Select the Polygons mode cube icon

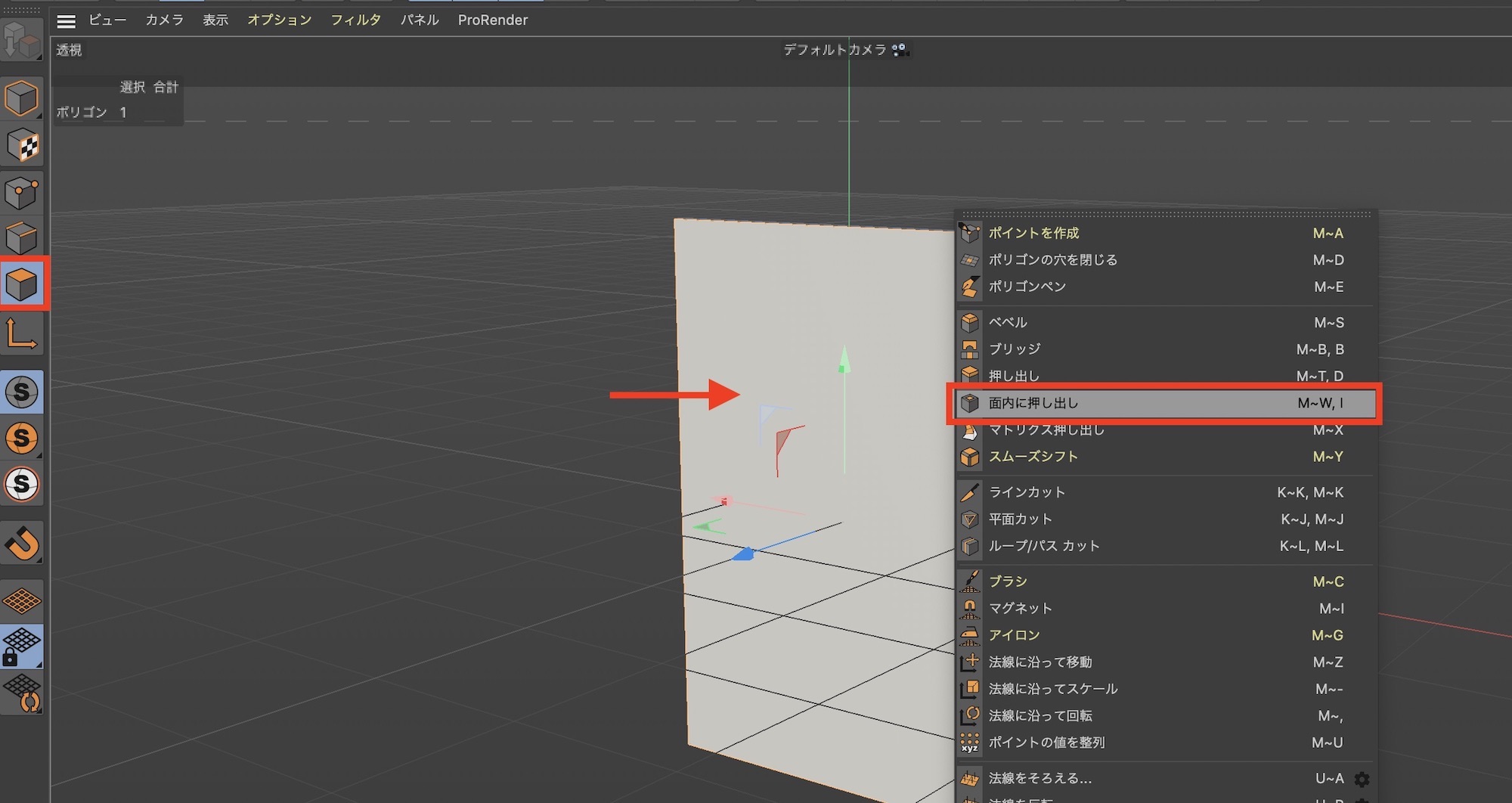tap(22, 284)
